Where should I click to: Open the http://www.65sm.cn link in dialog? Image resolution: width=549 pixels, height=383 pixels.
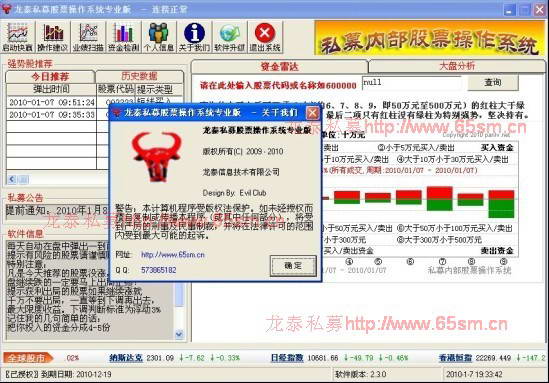coord(173,255)
